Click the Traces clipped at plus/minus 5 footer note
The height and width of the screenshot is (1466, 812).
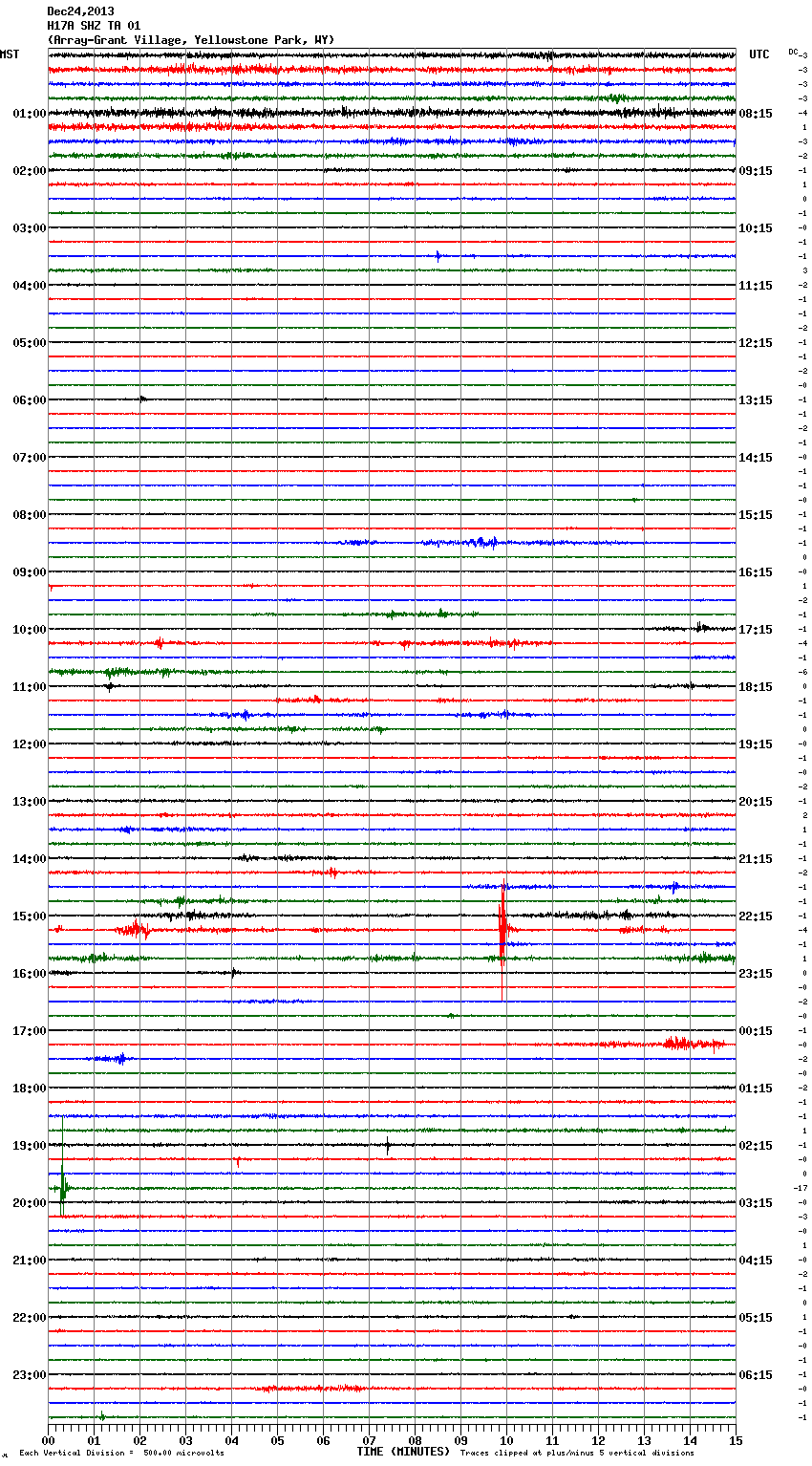[577, 1453]
